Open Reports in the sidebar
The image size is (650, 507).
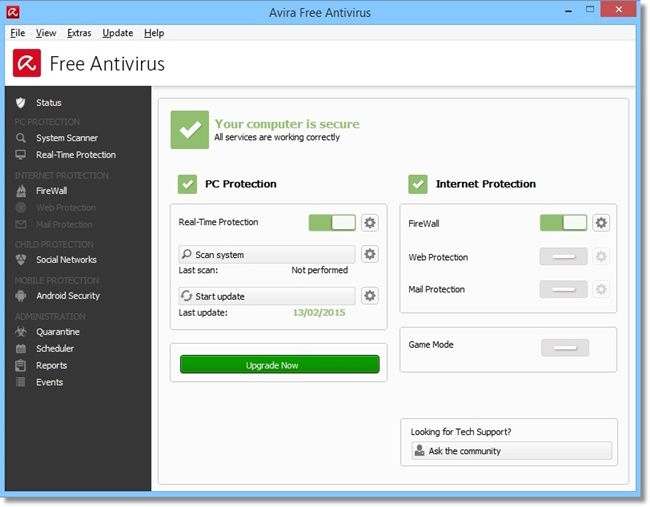click(51, 365)
